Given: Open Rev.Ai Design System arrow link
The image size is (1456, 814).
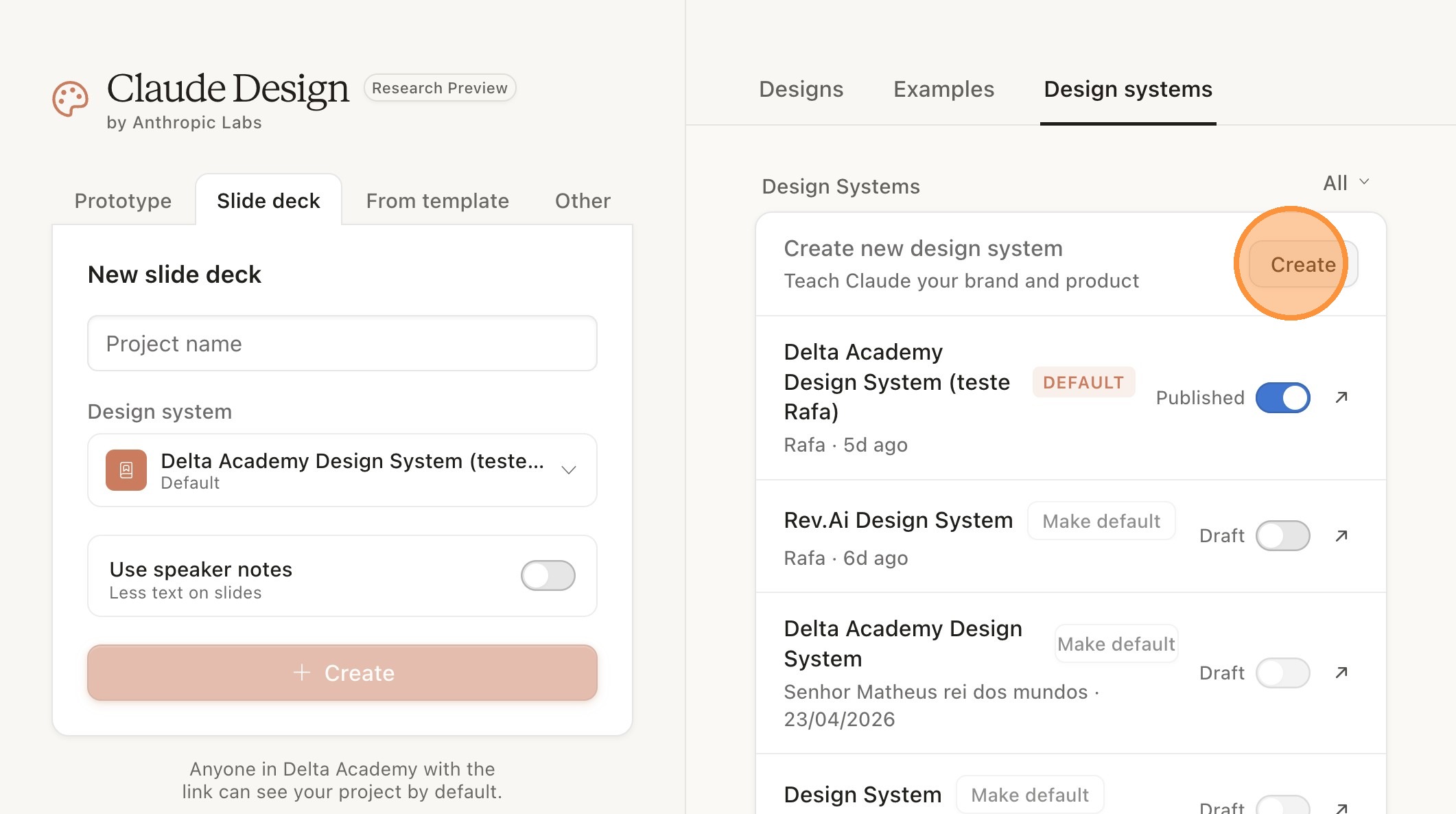Looking at the screenshot, I should (x=1341, y=535).
